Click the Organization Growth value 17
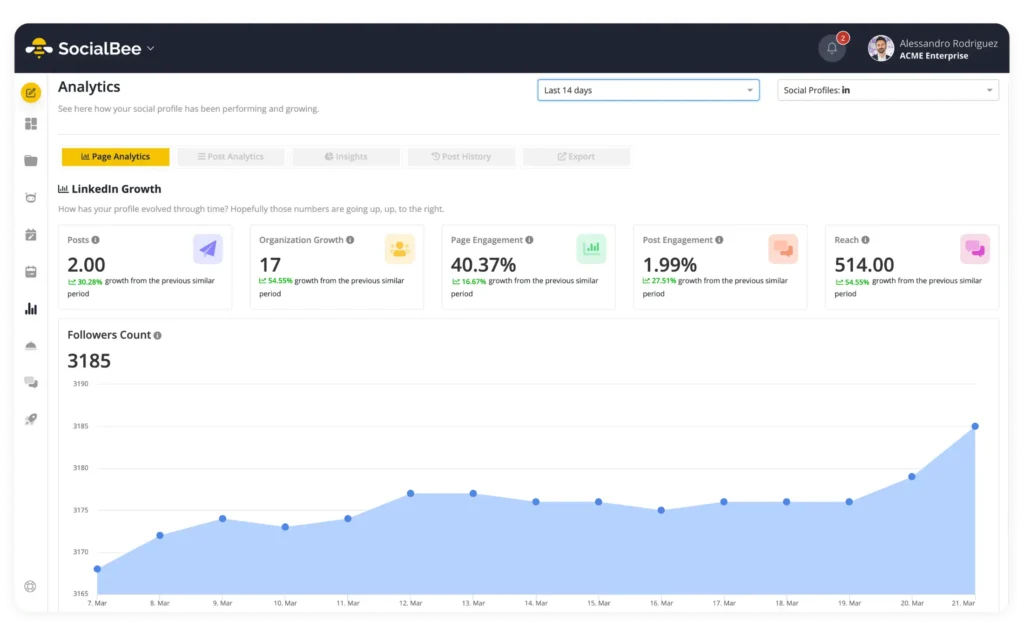Screen dimensions: 1024x640 pyautogui.click(x=270, y=265)
